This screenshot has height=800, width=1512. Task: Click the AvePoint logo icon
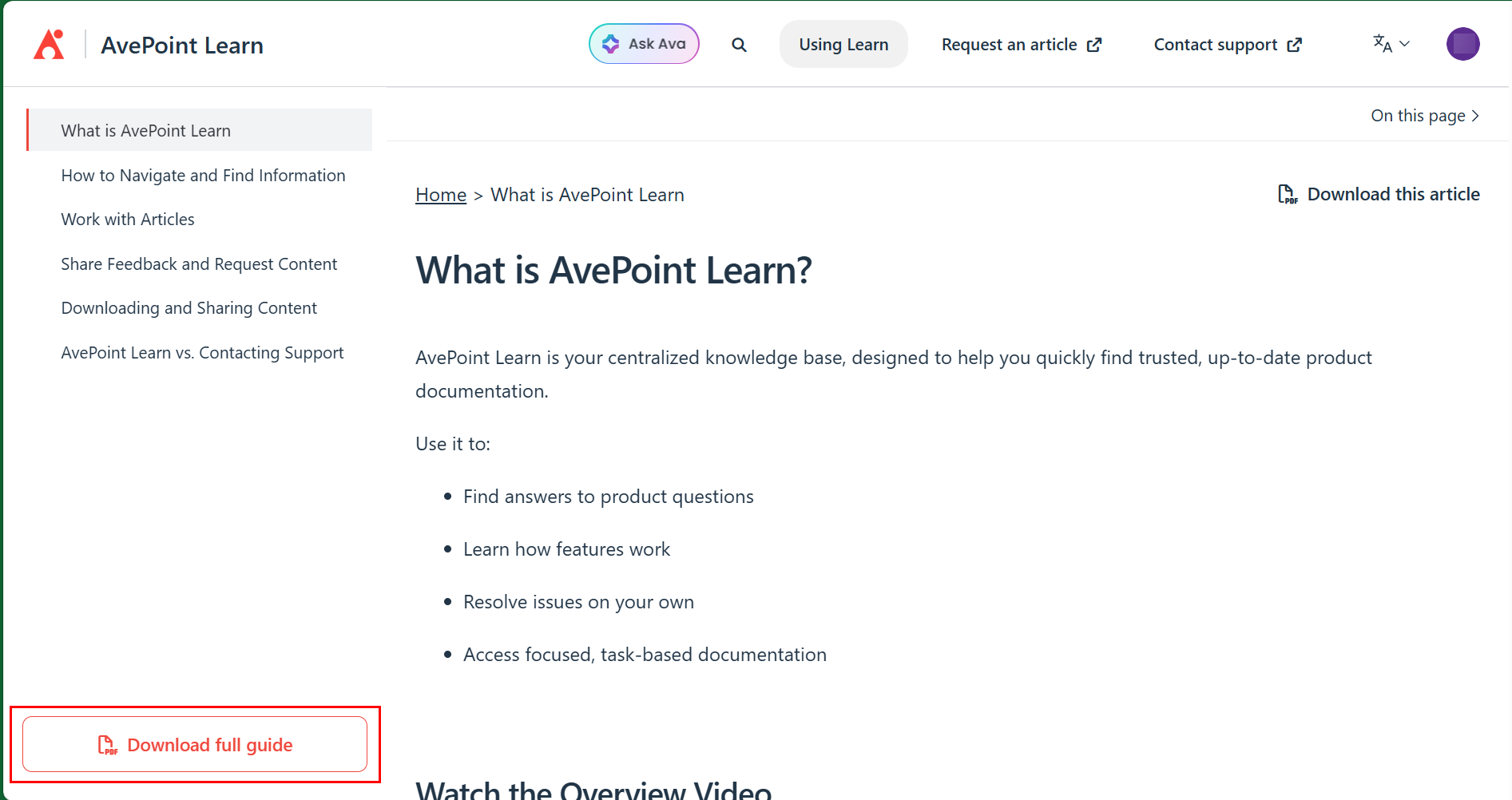(x=49, y=45)
